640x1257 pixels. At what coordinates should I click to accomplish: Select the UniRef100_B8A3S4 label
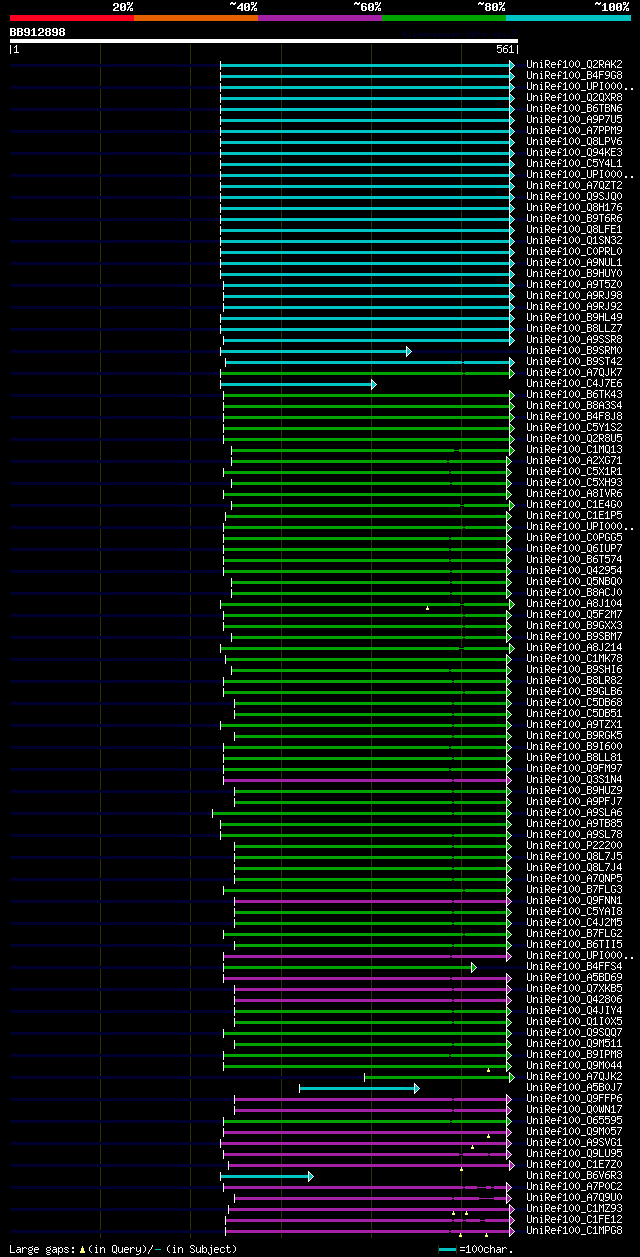tap(574, 405)
